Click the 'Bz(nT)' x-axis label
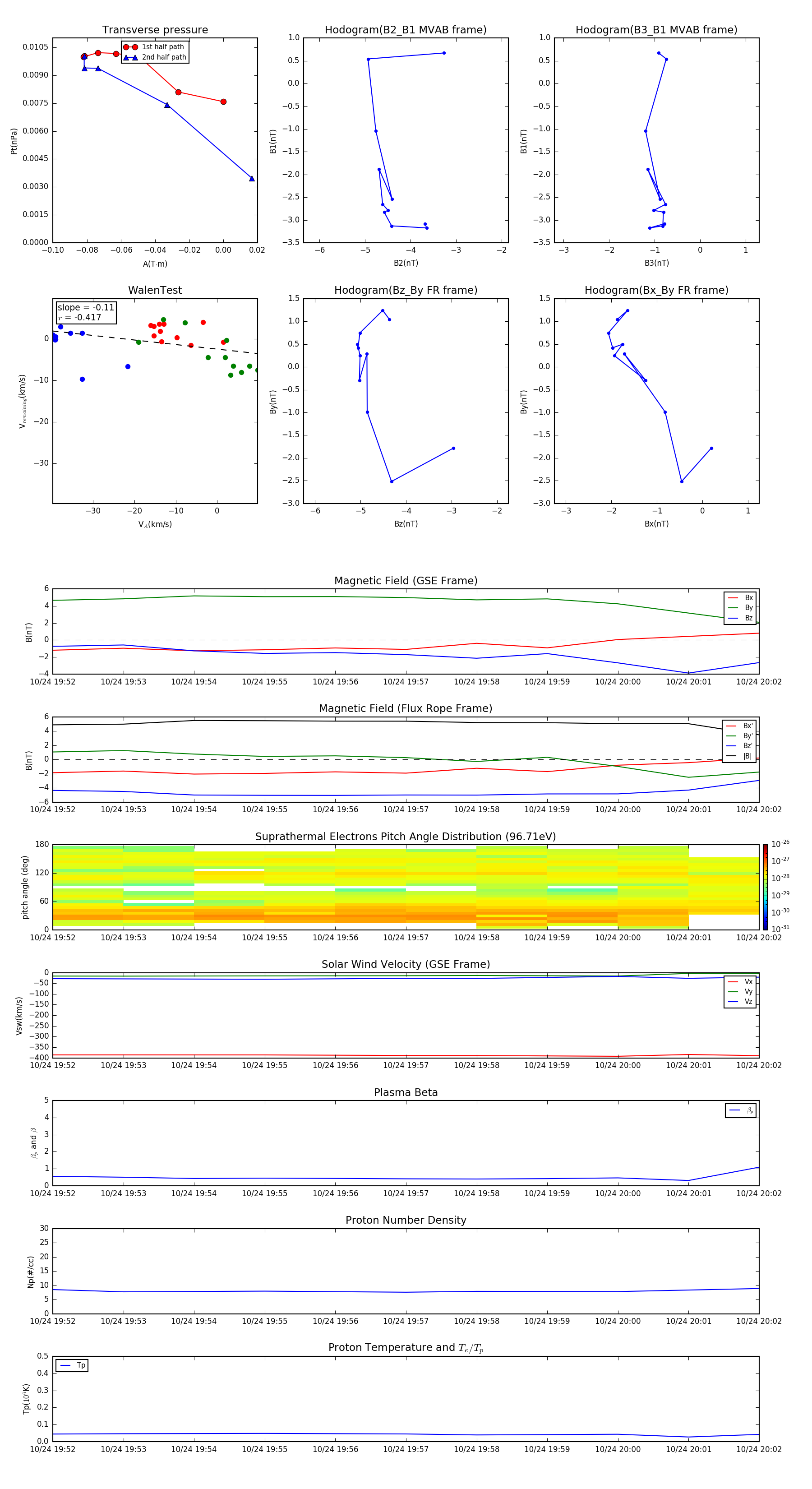The height and width of the screenshot is (1489, 812). tap(406, 524)
